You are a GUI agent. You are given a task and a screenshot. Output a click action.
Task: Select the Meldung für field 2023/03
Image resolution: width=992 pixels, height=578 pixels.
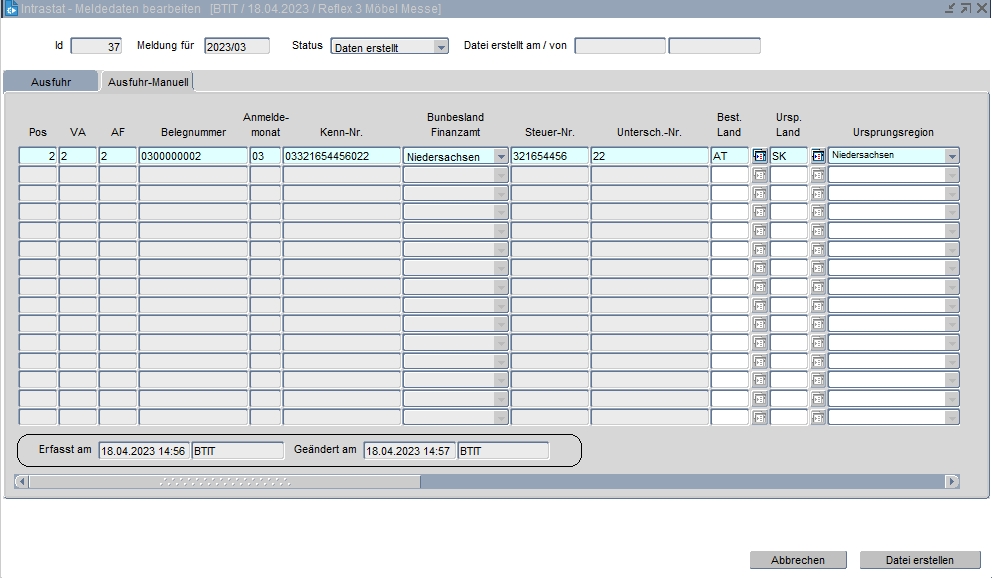click(x=236, y=46)
